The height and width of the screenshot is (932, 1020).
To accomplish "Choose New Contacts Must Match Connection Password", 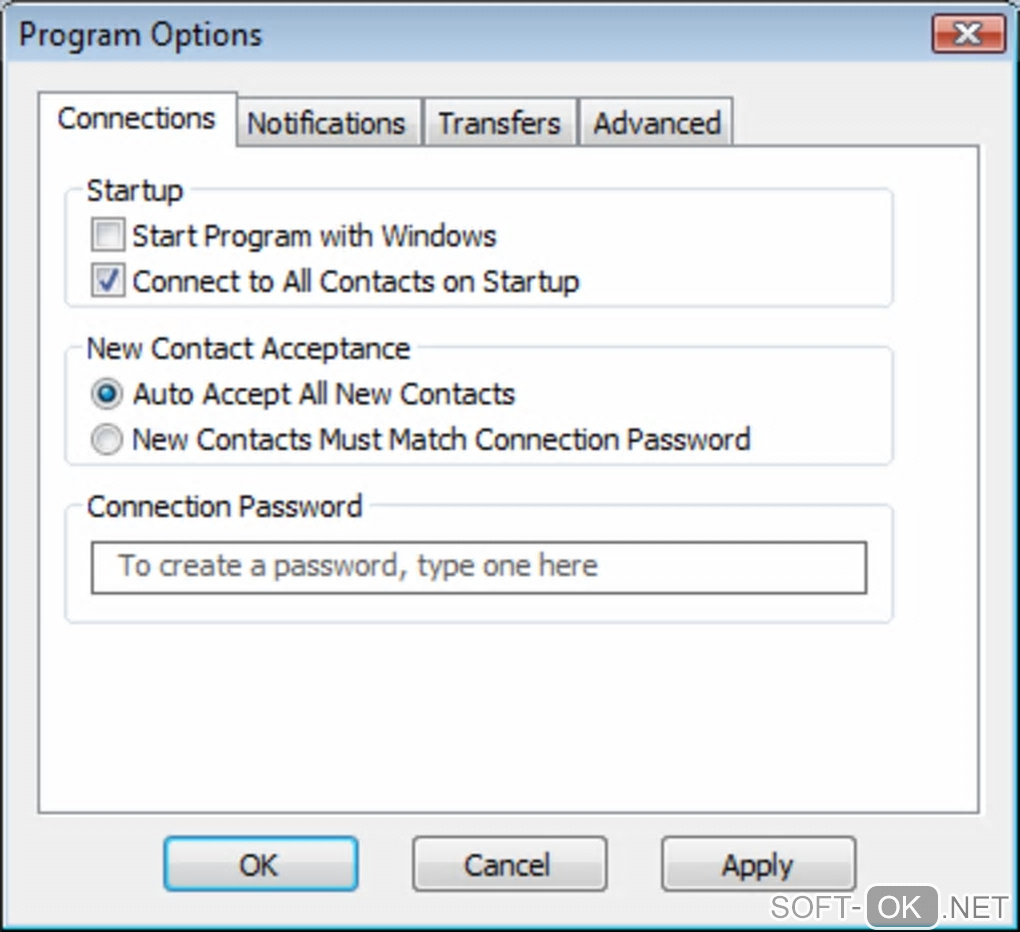I will (107, 440).
